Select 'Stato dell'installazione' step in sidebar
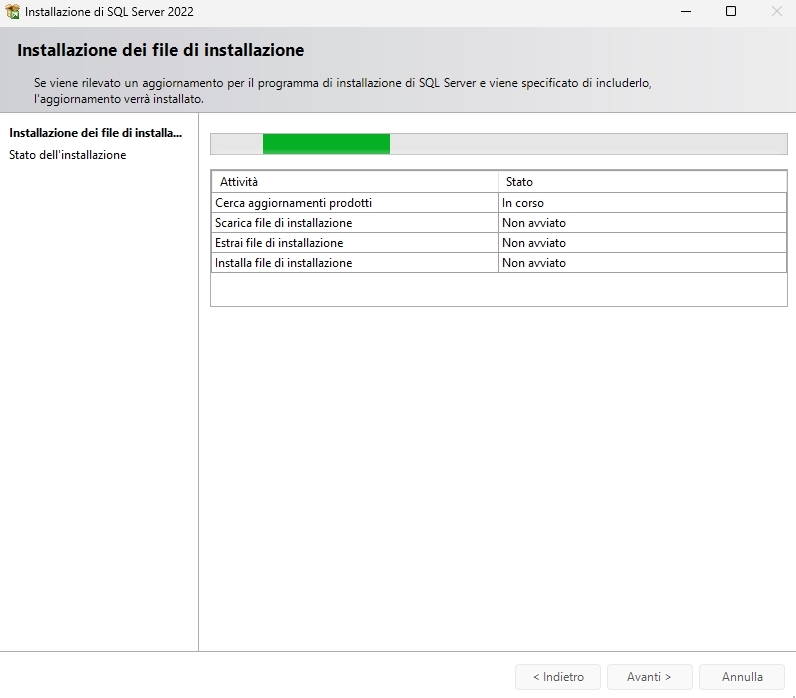 click(68, 155)
